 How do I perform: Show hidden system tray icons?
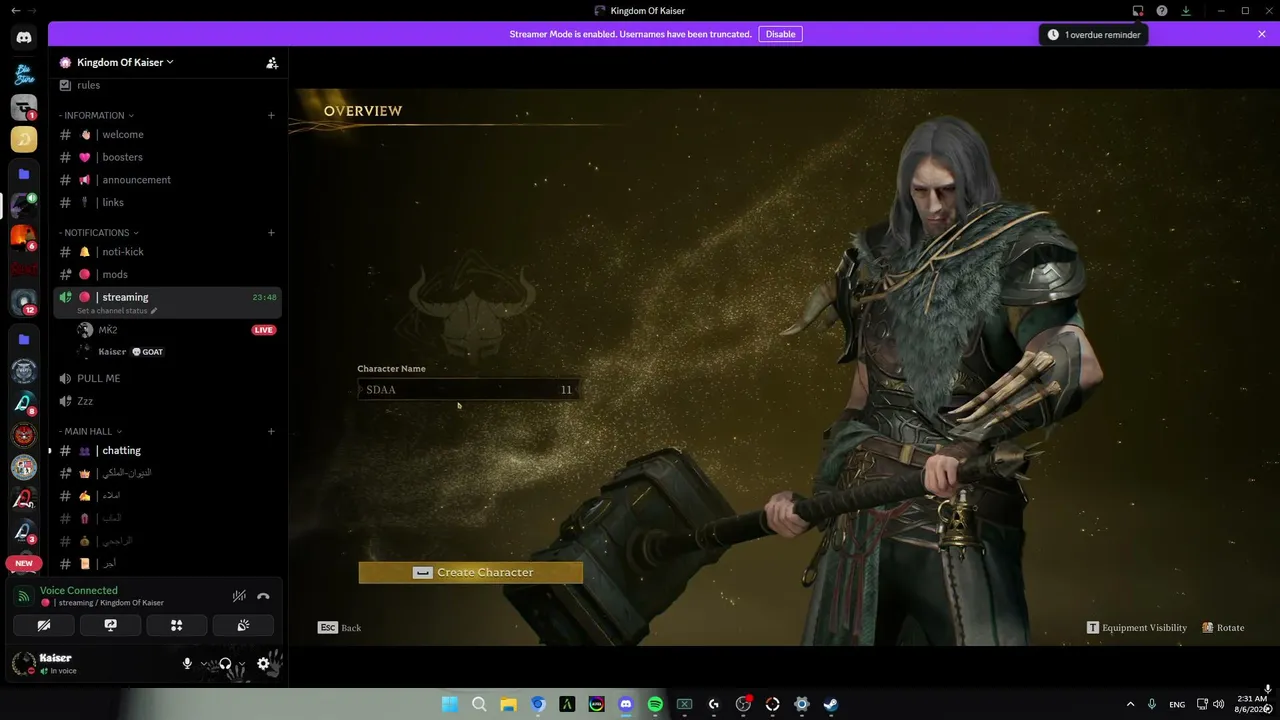pos(1130,704)
